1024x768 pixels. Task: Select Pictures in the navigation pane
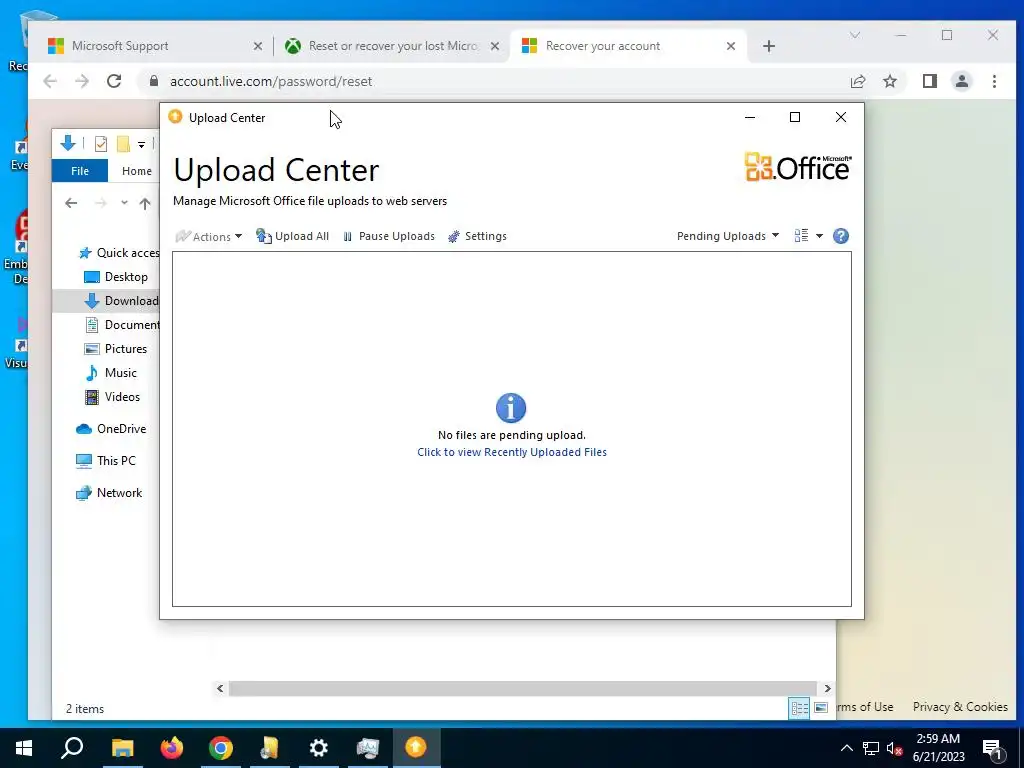tap(116, 349)
